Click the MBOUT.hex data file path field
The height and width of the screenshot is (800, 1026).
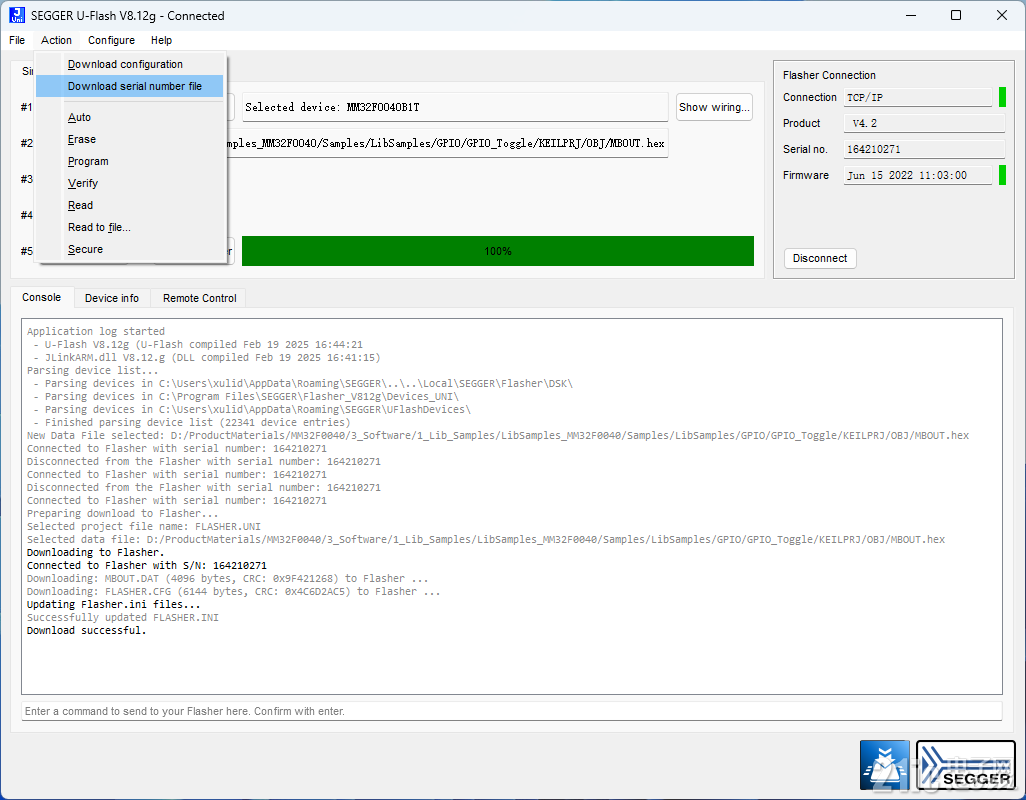point(446,143)
